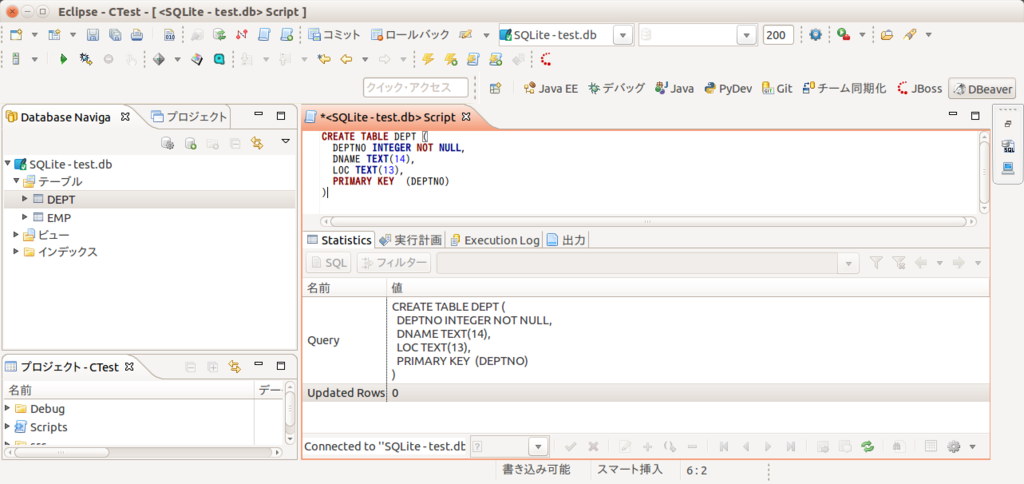Open the empty database selector dropdown

coord(746,35)
